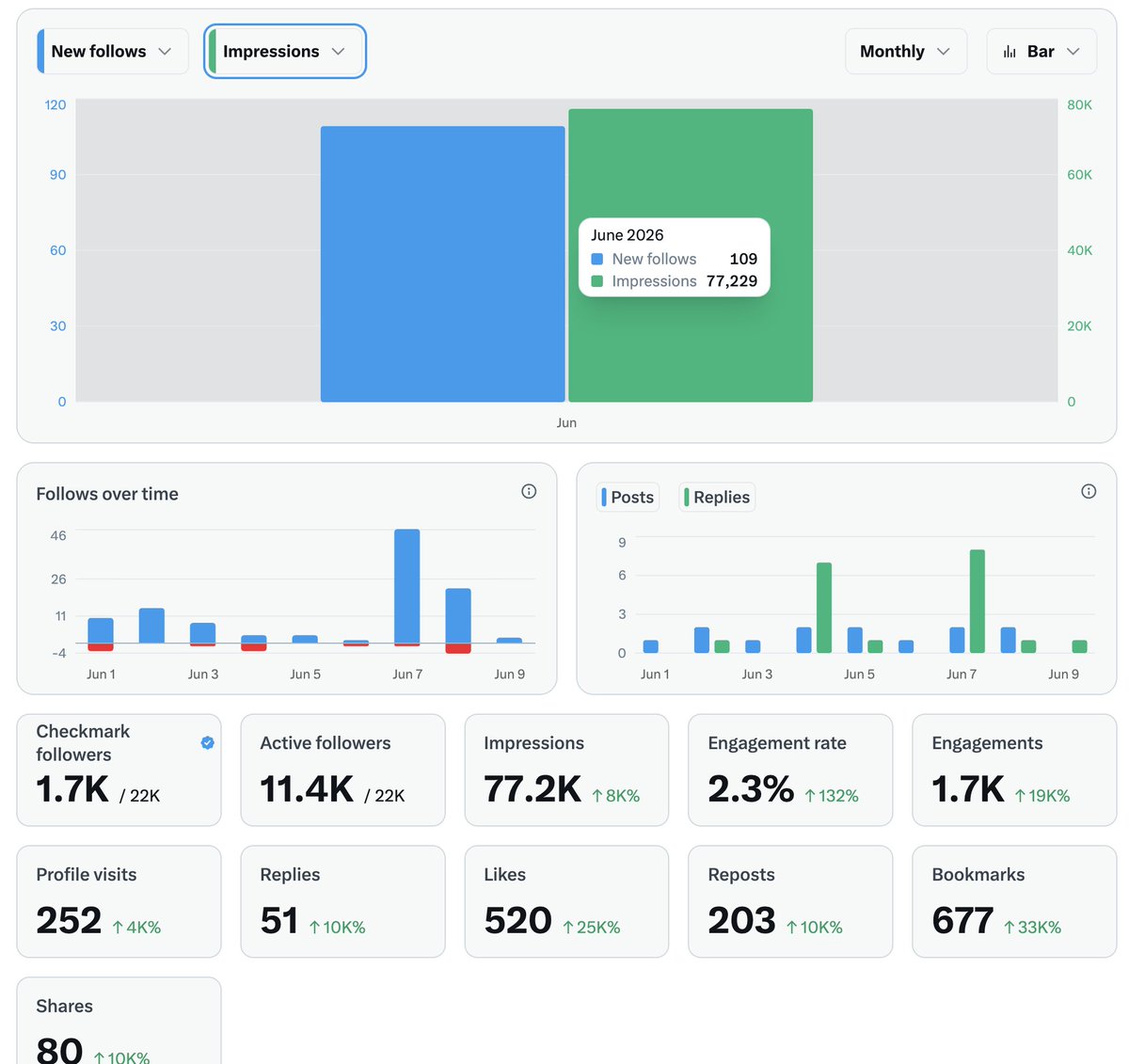Click the blue New follows tooltip swatch

596,259
